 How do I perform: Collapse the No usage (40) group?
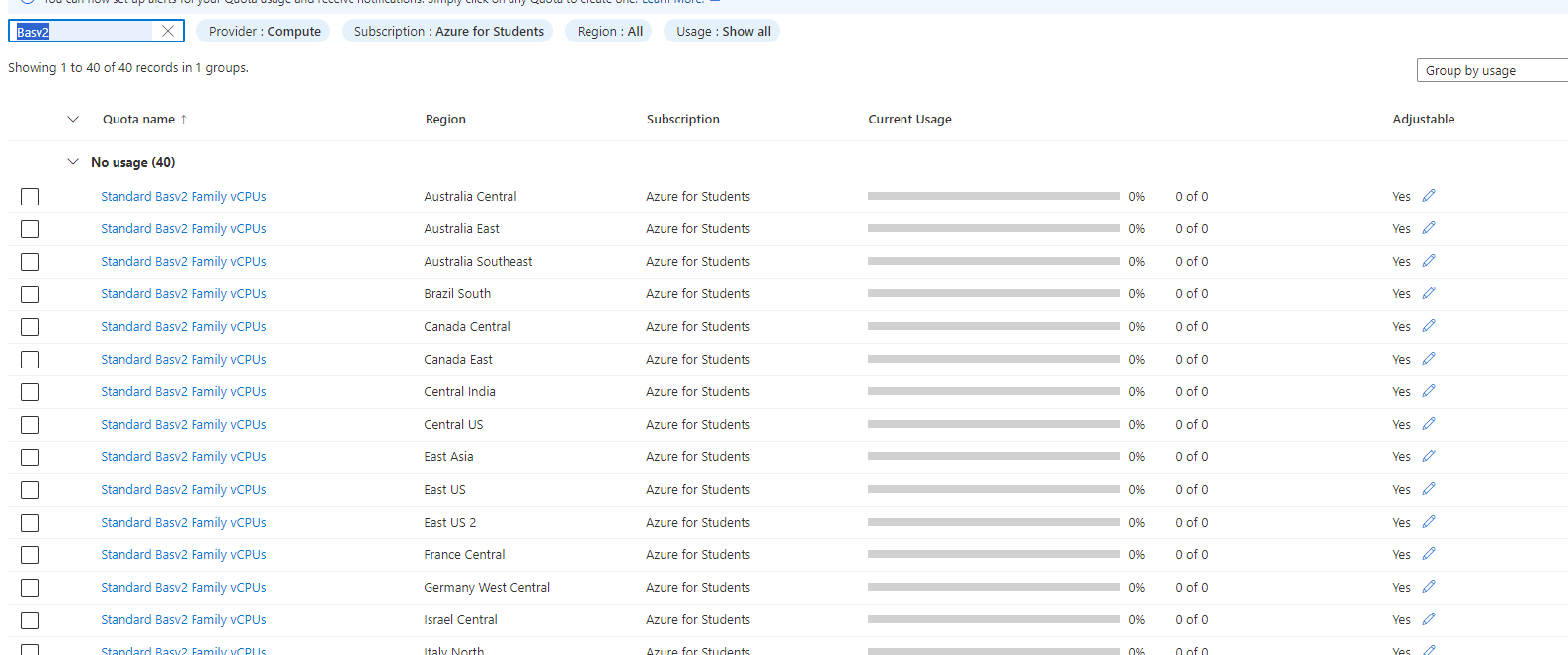(73, 162)
